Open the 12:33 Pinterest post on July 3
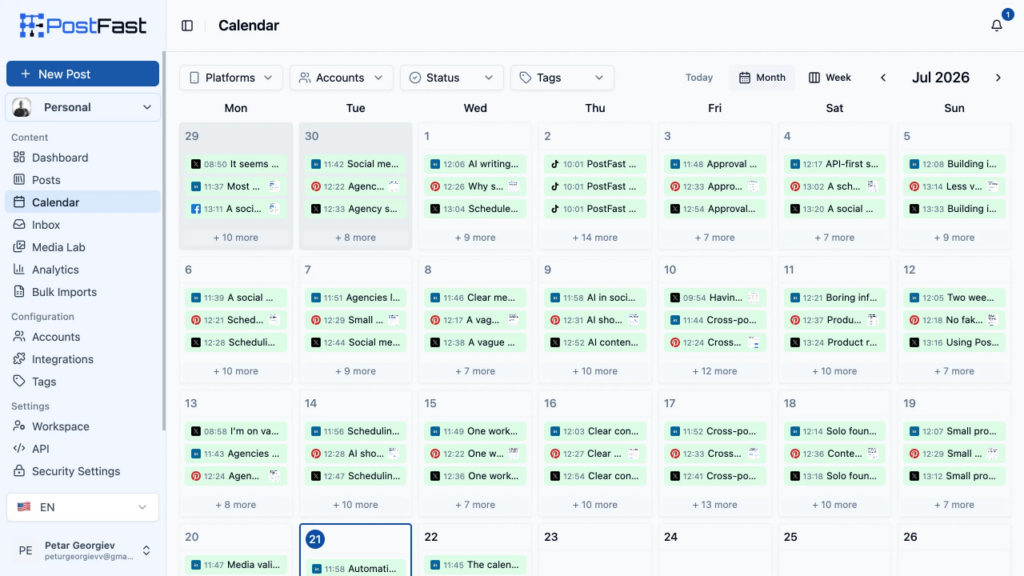 click(714, 186)
